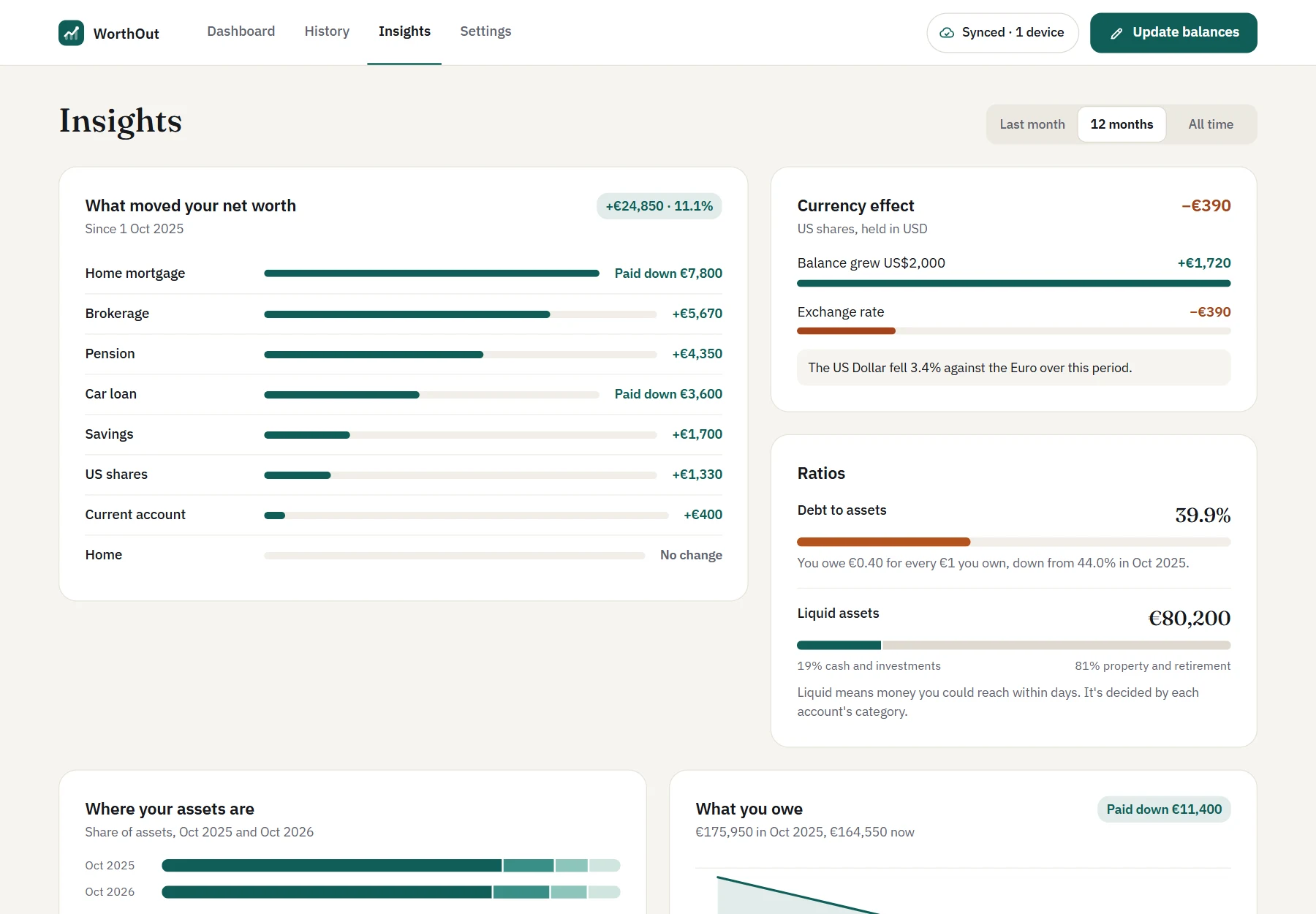Click the Pension +€4,350 value
The image size is (1316, 914).
click(697, 354)
